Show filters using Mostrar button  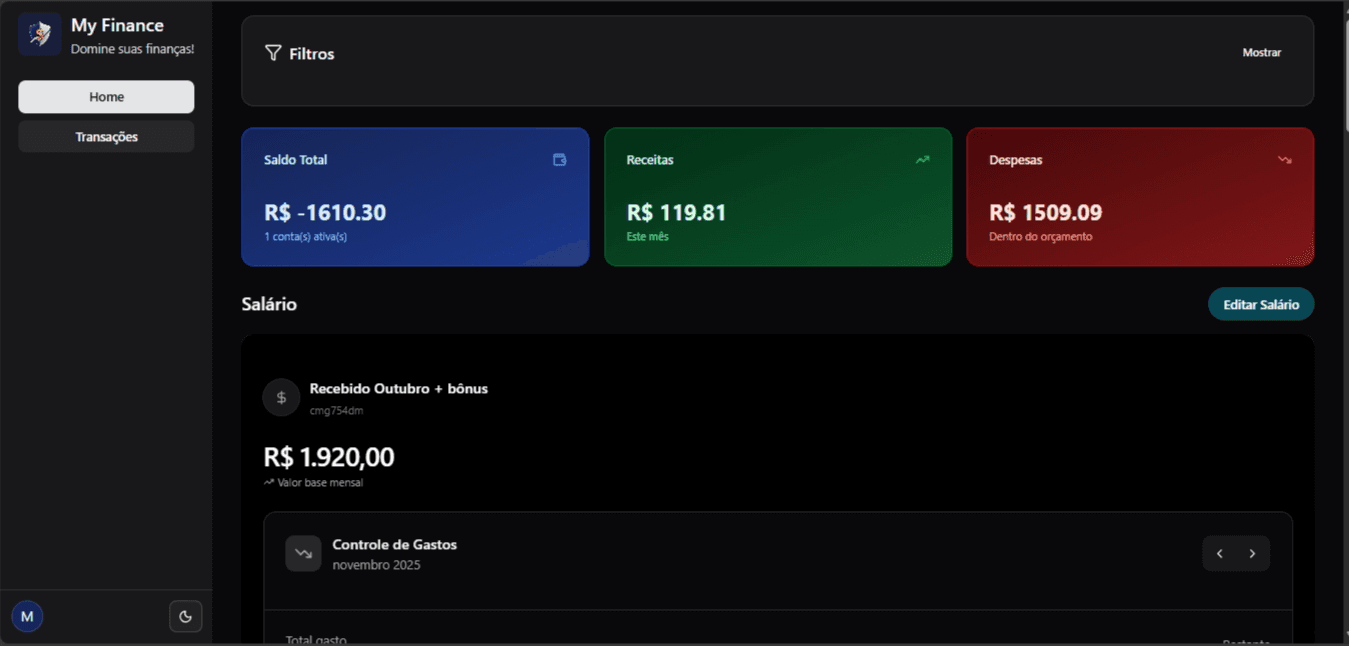[x=1261, y=53]
